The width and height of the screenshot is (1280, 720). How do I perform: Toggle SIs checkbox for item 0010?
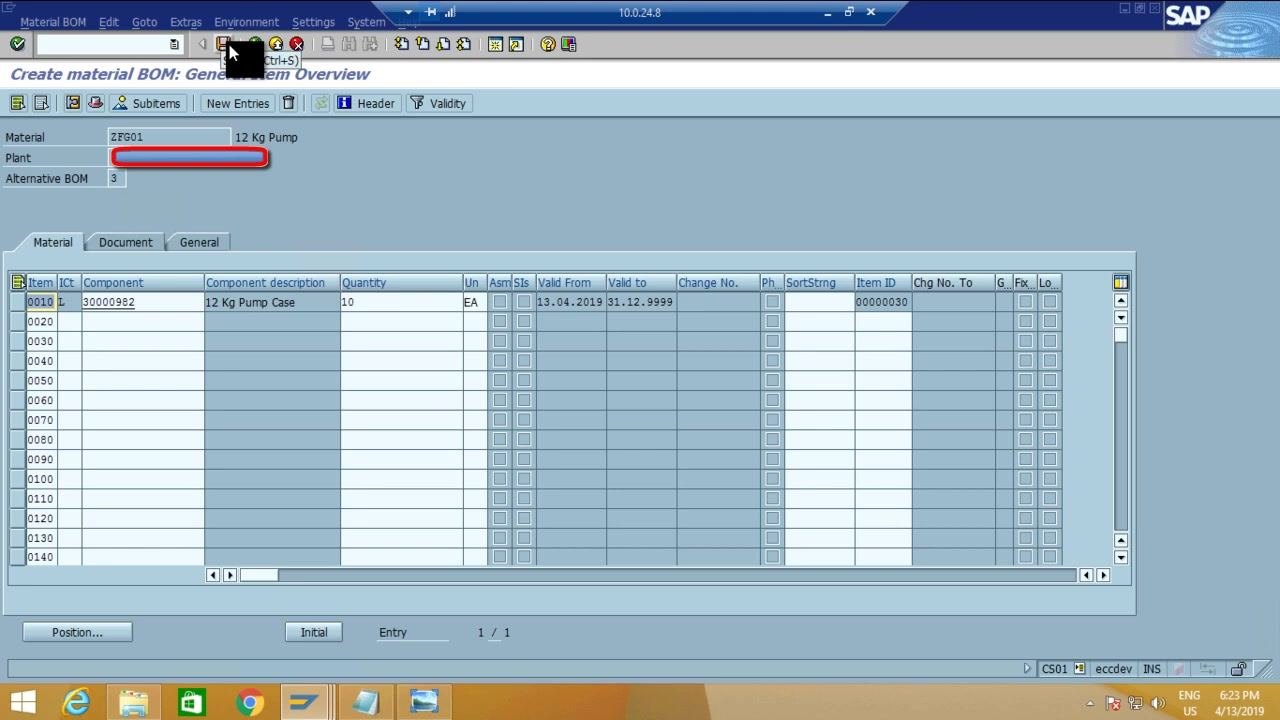(x=524, y=302)
